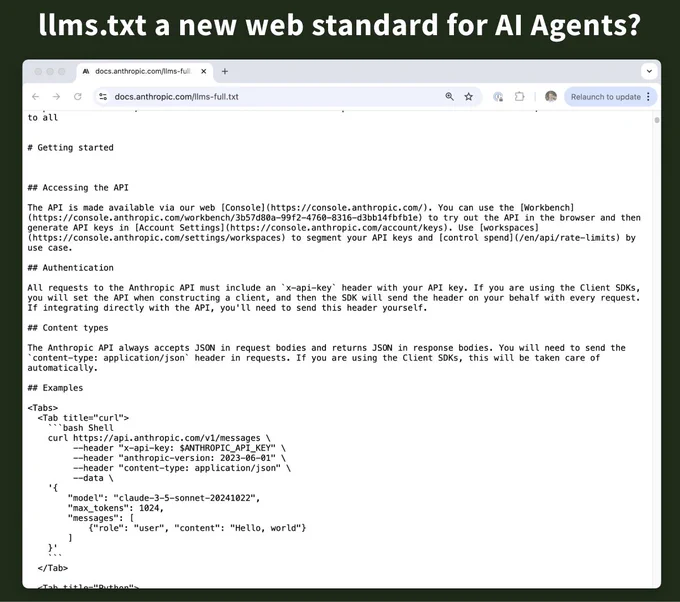Click the [control spend](/en/api/rate-limits) text
The height and width of the screenshot is (602, 680).
coord(529,238)
